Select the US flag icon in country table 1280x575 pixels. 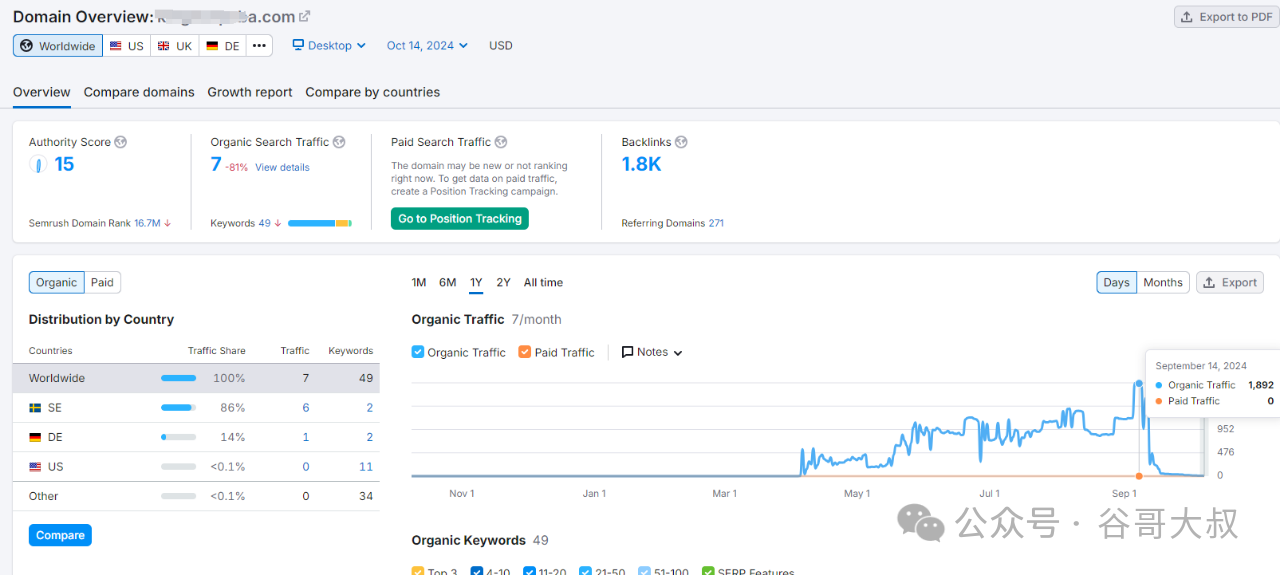[35, 467]
